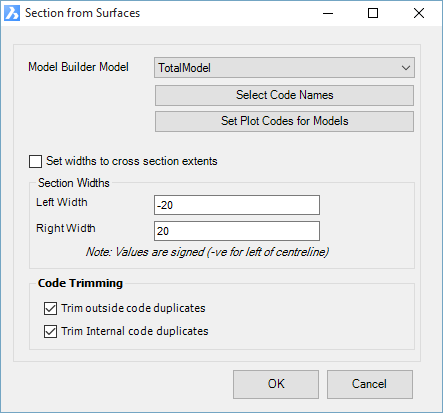Screen dimensions: 443x413
Task: Click into the Left Width field
Action: tap(237, 205)
